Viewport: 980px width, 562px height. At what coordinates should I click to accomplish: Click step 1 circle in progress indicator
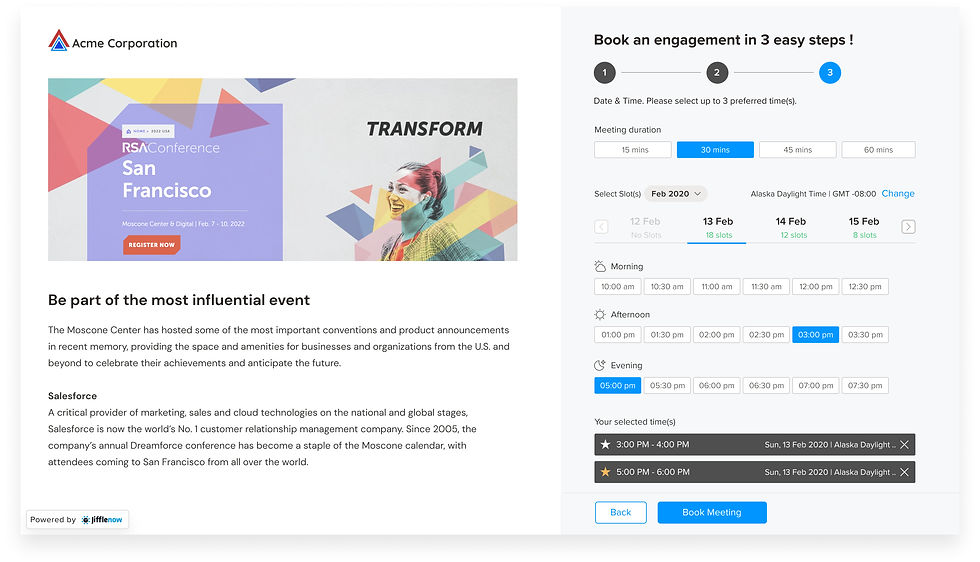click(604, 73)
